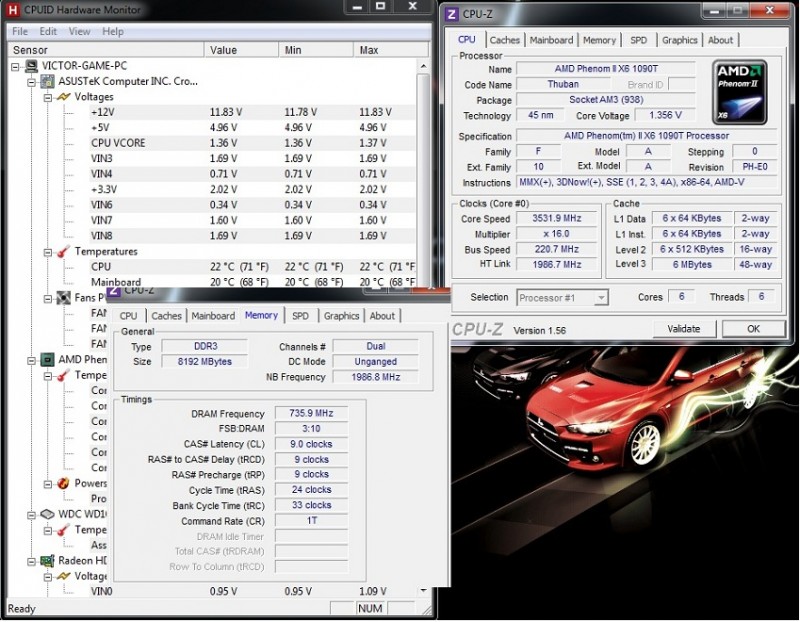Select CPU tab in CPU-Z memory window
The width and height of the screenshot is (800, 622).
128,316
